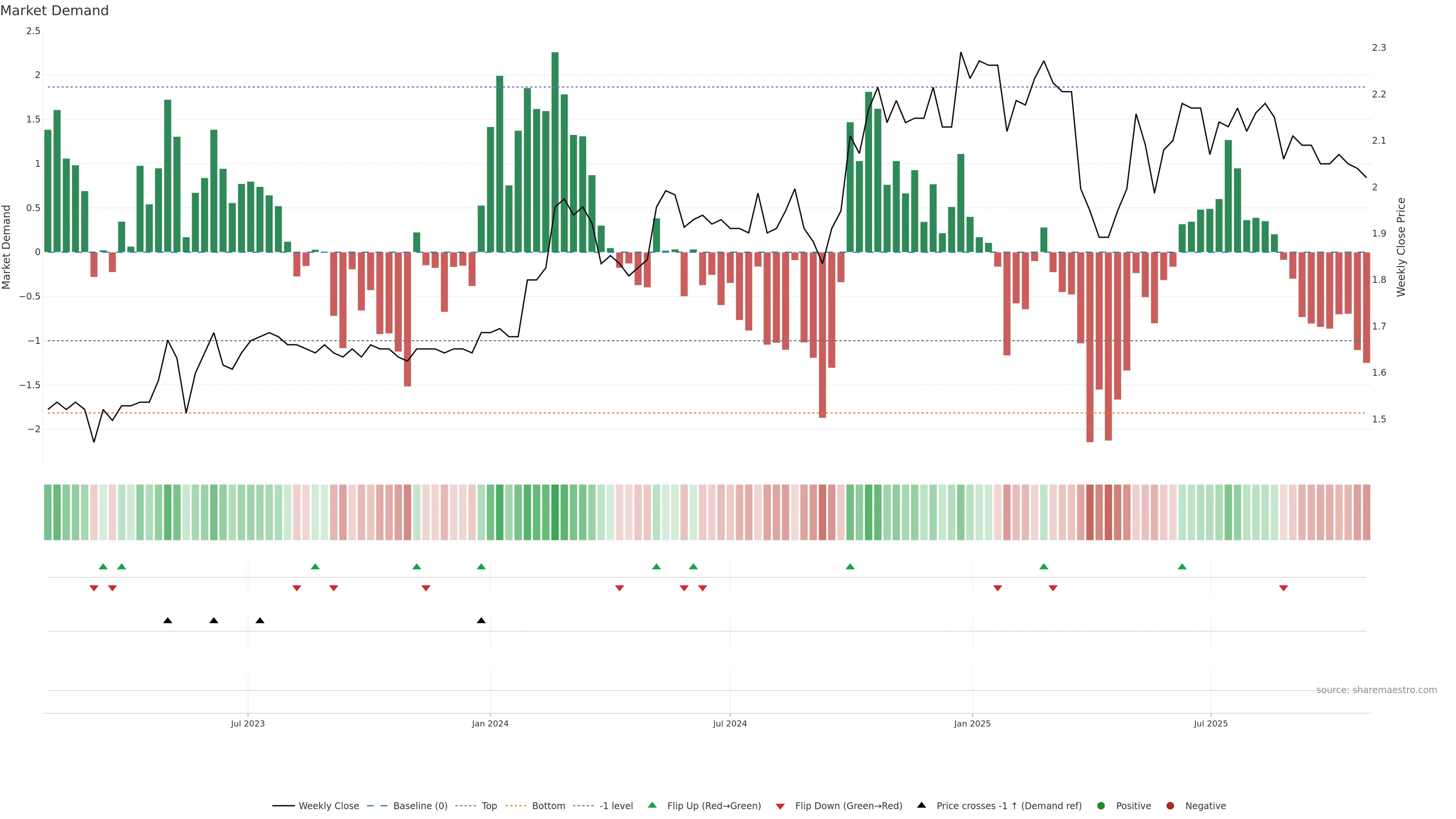Viewport: 1456px width, 819px height.
Task: Click the Jan 2025 x-axis label
Action: [972, 723]
